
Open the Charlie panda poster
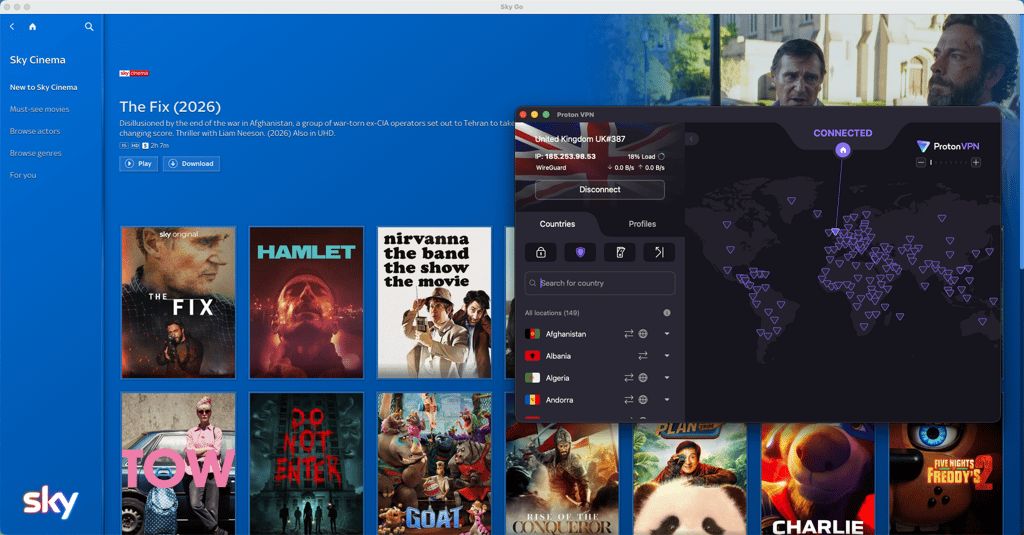818,479
